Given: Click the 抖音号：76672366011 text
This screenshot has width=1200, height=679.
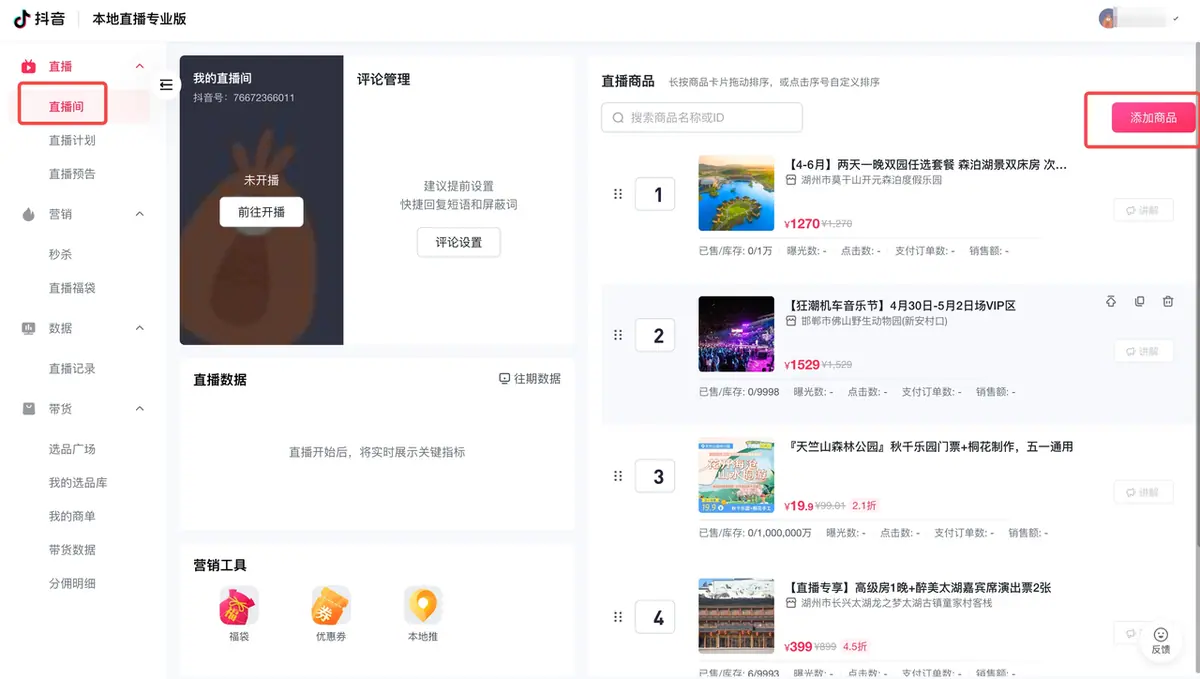Looking at the screenshot, I should pos(243,98).
